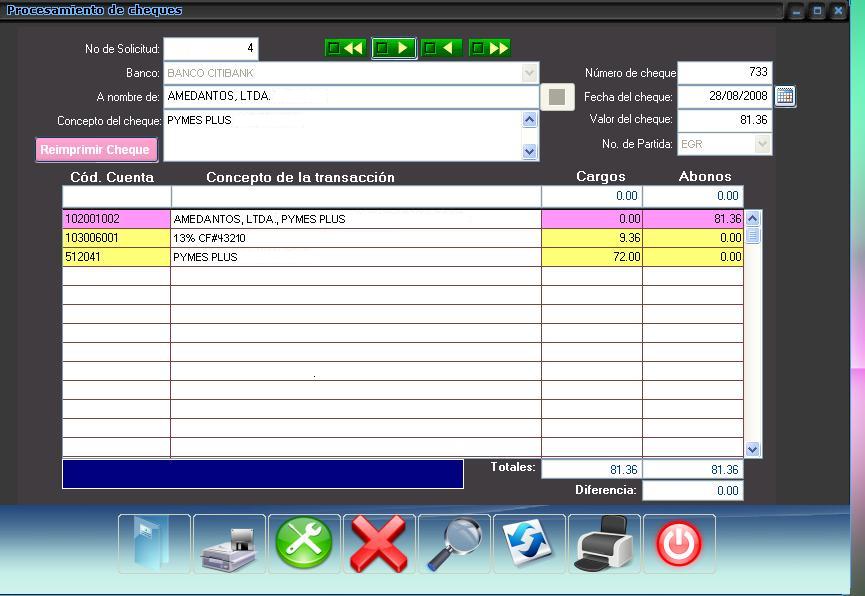Click the grid's vertical scrollbar thumb
Image resolution: width=865 pixels, height=596 pixels.
(752, 235)
